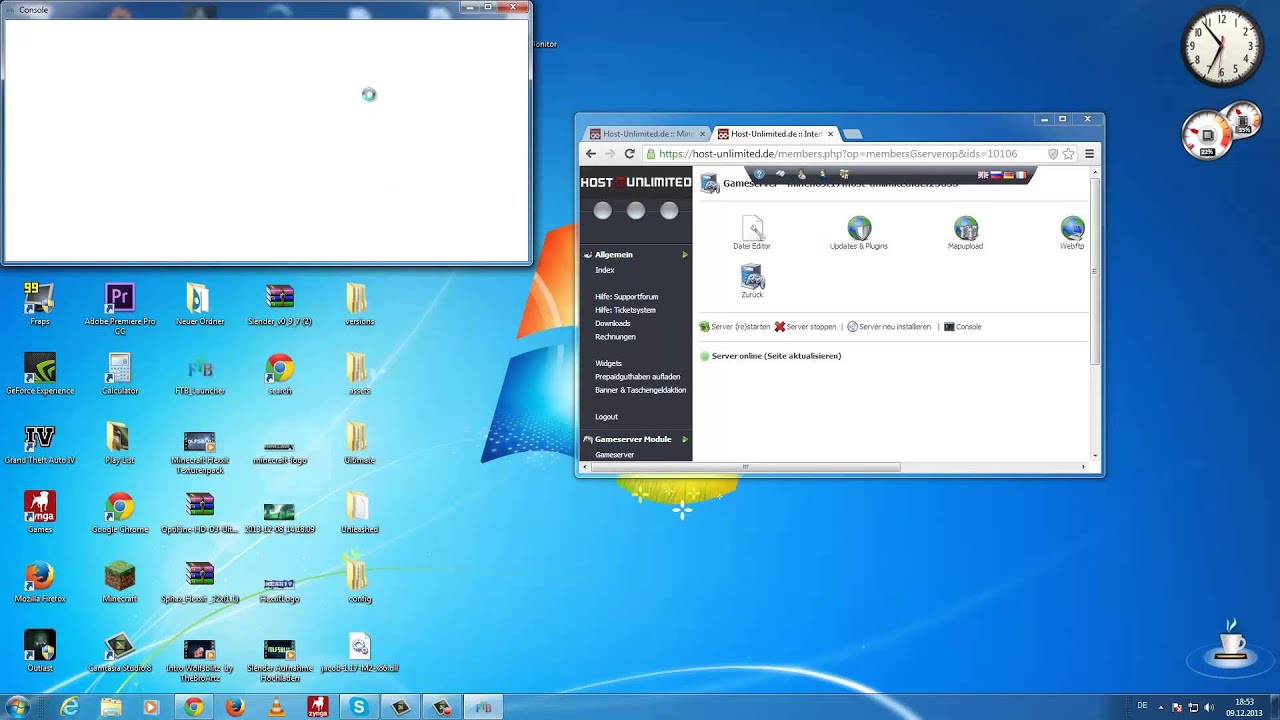Open Index in the sidebar

tap(604, 270)
